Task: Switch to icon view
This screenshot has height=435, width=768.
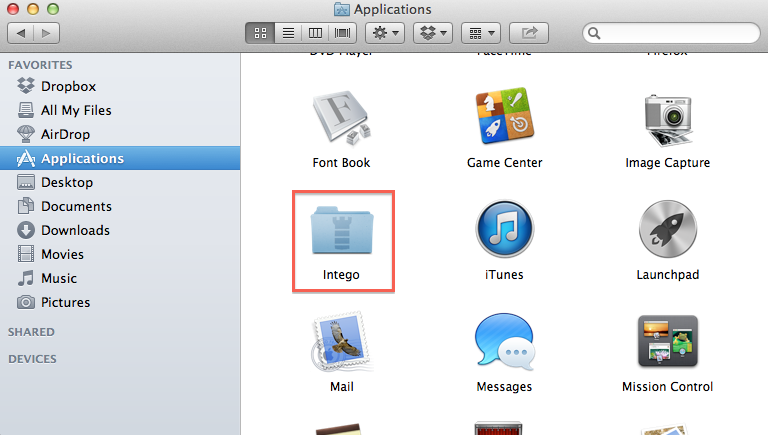Action: [x=260, y=33]
